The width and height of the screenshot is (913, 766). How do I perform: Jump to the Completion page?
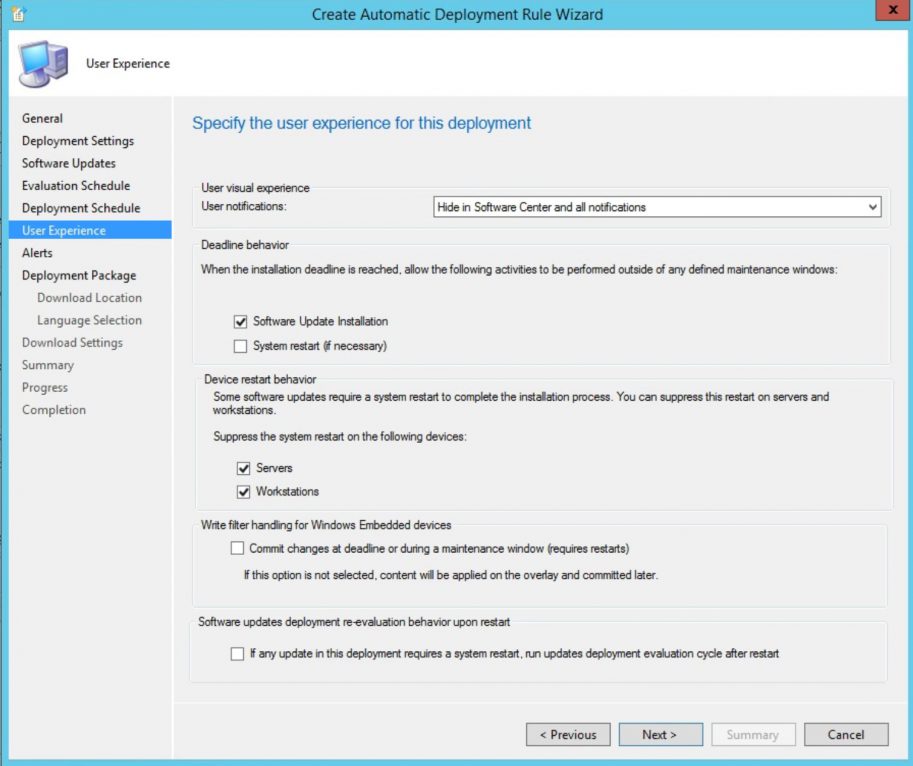tap(53, 409)
